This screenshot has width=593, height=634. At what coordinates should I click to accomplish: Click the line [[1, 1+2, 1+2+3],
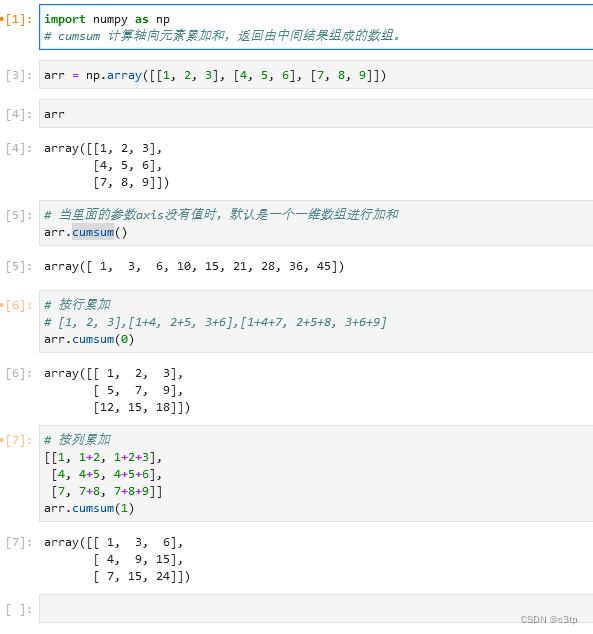[103, 457]
